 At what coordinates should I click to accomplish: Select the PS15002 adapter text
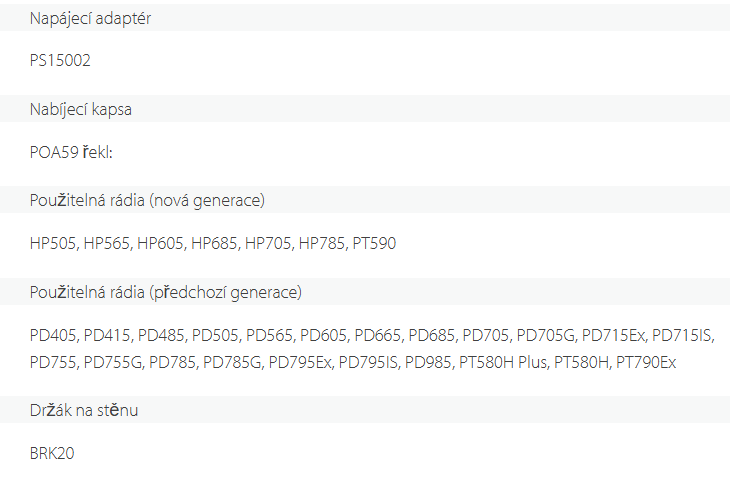60,60
